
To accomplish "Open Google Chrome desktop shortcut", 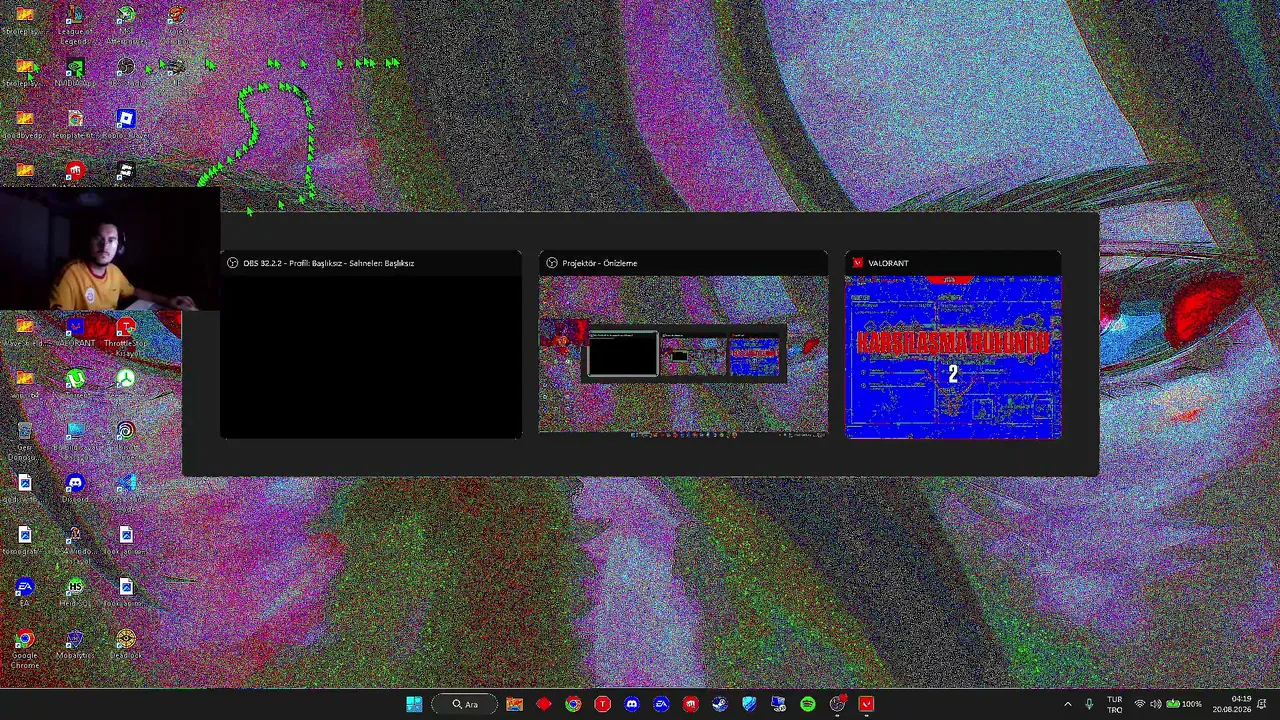I will [x=24, y=648].
